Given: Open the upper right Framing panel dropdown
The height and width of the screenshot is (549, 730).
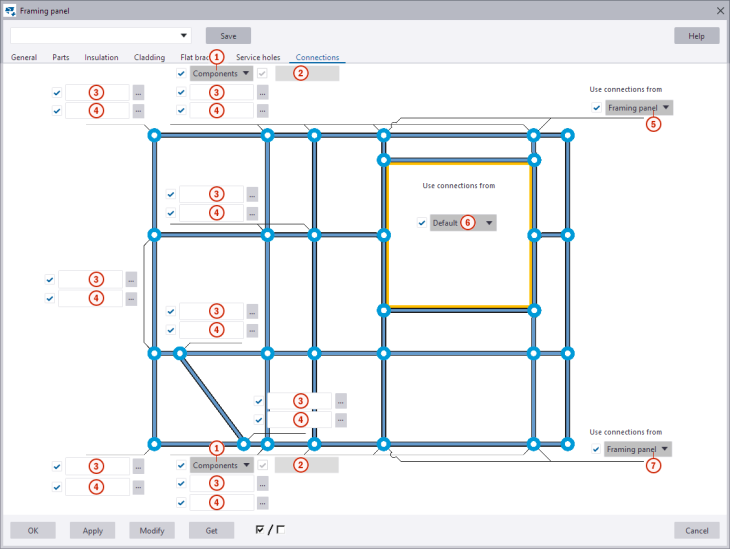Looking at the screenshot, I should click(639, 108).
